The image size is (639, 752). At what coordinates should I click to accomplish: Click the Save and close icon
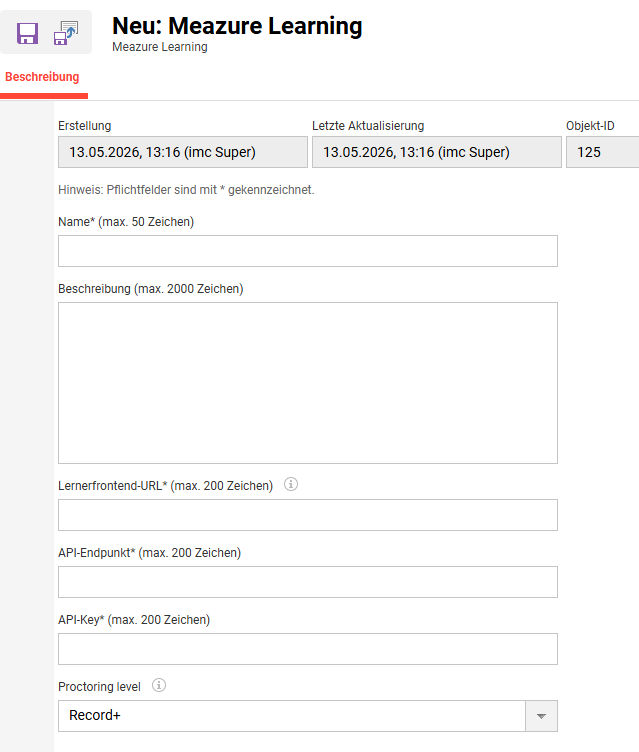point(66,33)
